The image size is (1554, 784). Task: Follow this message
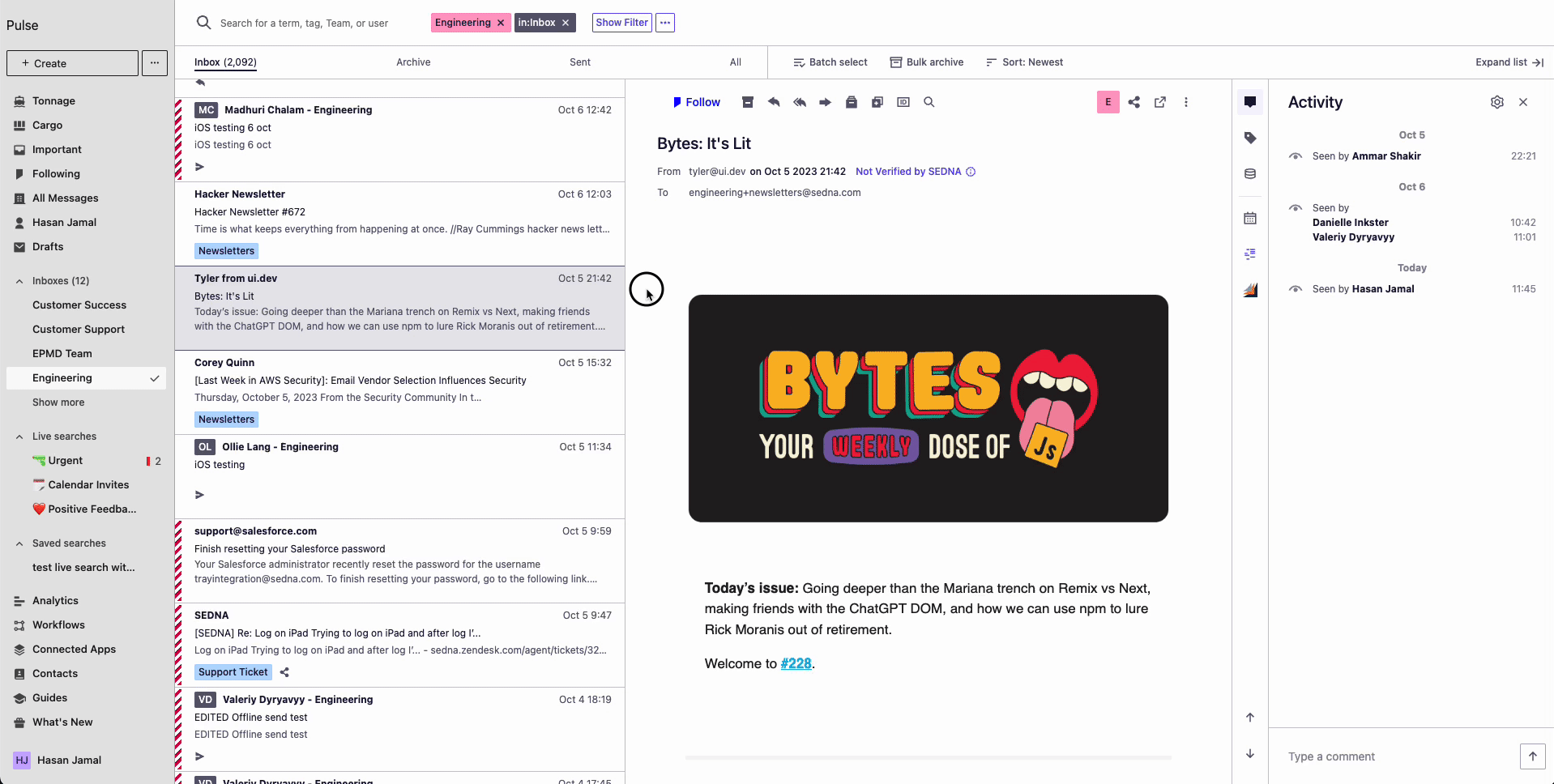click(696, 102)
